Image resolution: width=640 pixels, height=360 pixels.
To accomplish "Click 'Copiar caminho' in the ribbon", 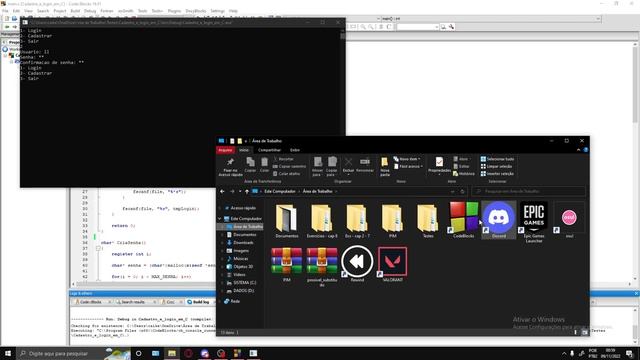I will click(289, 167).
